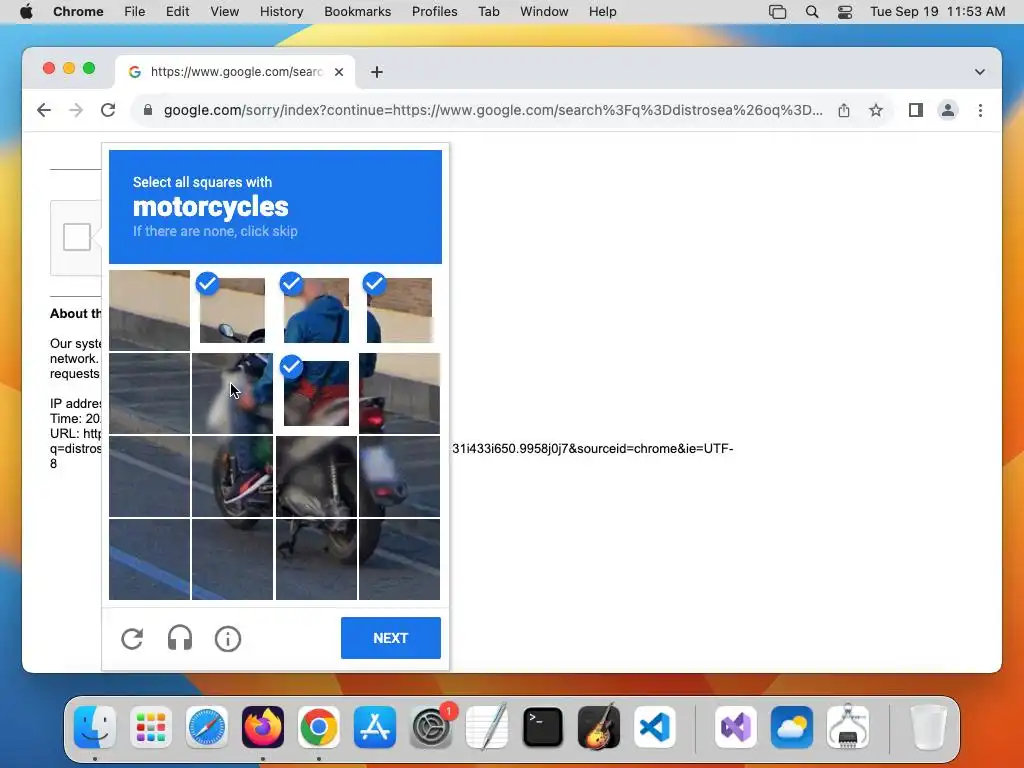The image size is (1024, 768).
Task: Open App Store from the Dock
Action: pyautogui.click(x=375, y=727)
